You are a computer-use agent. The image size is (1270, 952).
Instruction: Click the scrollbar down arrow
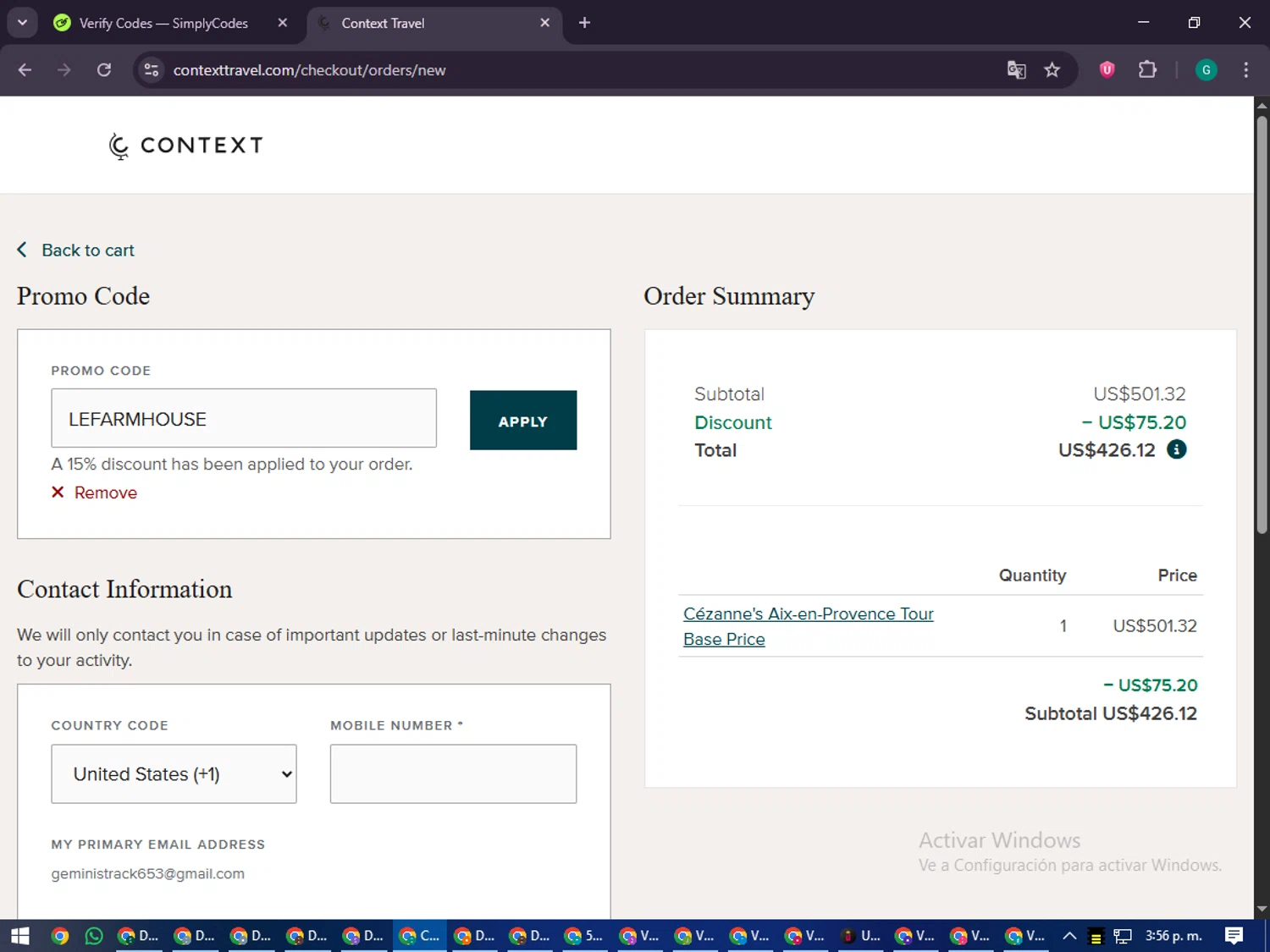click(x=1262, y=909)
